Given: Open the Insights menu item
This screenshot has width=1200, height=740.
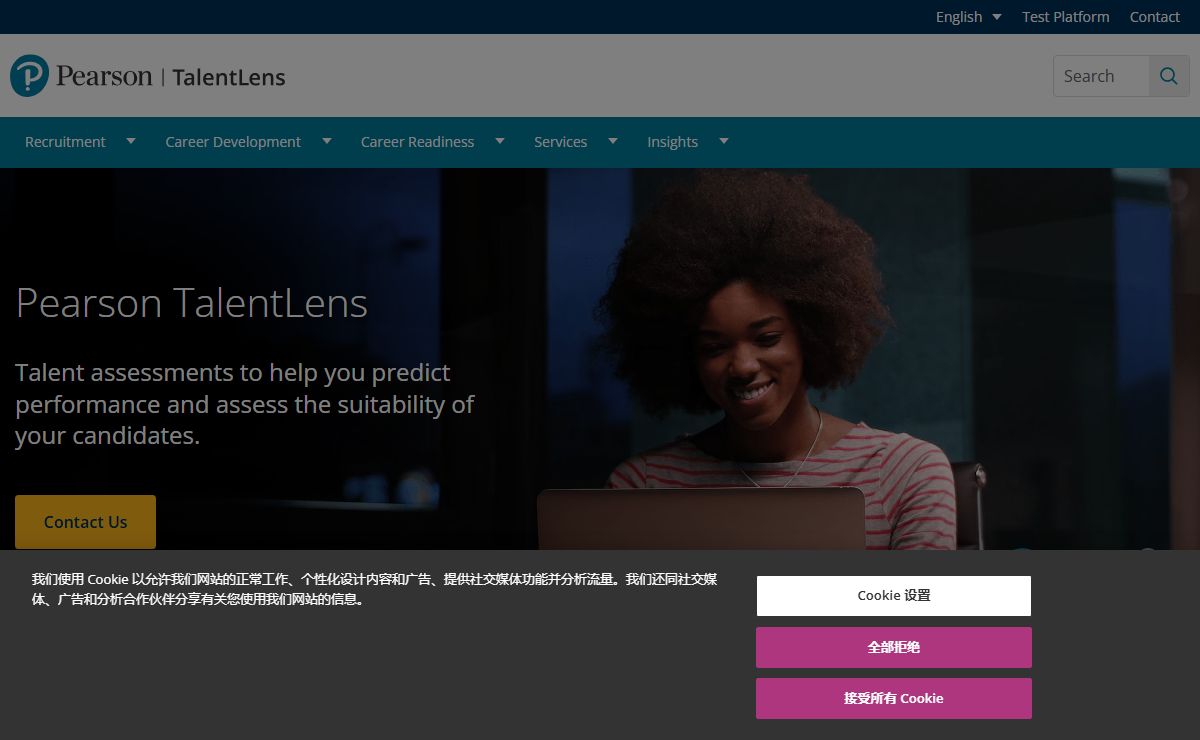Looking at the screenshot, I should click(672, 142).
